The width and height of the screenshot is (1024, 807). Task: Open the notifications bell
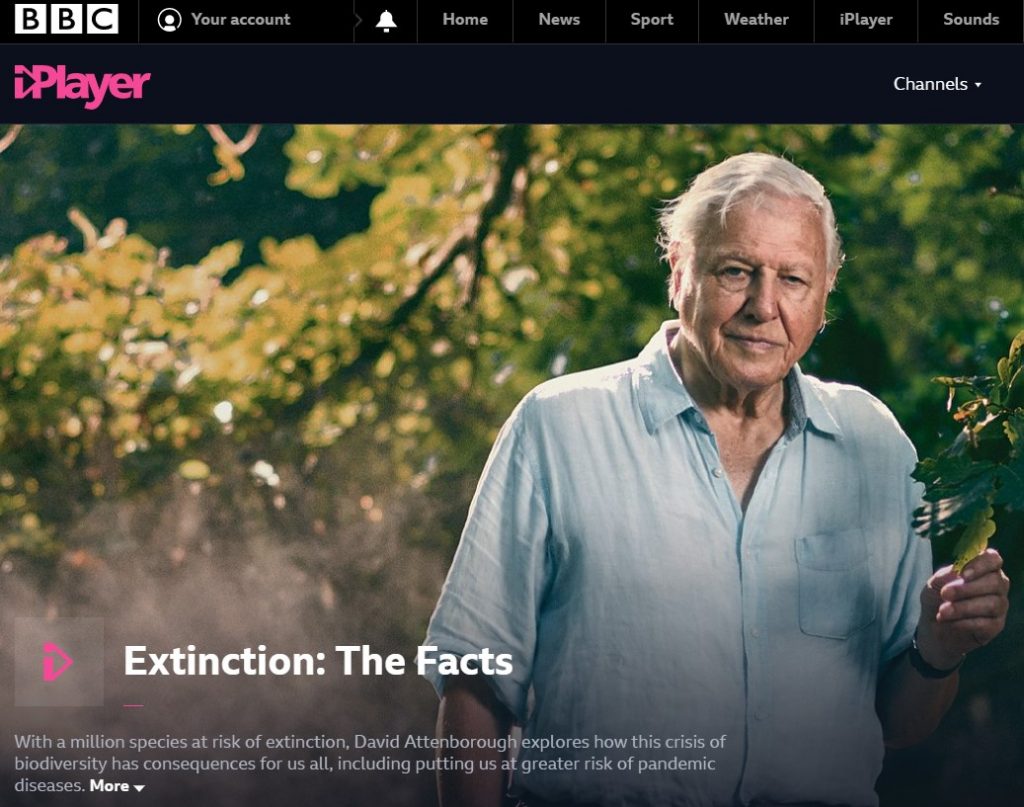coord(386,21)
